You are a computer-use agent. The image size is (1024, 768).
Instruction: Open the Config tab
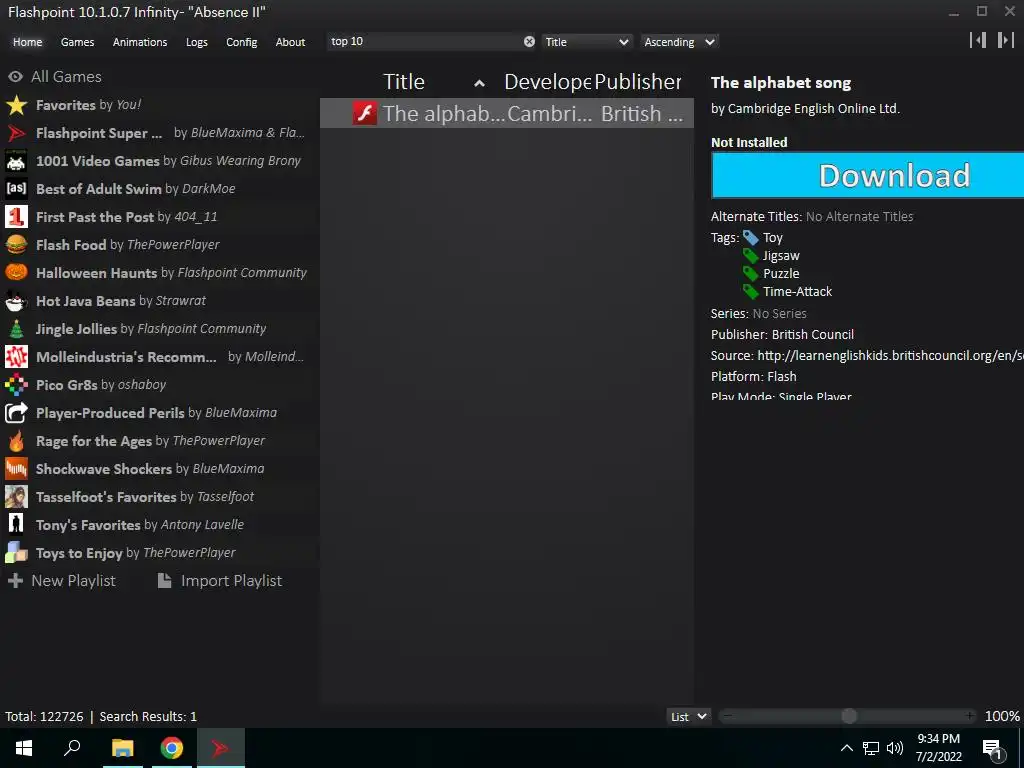coord(242,42)
